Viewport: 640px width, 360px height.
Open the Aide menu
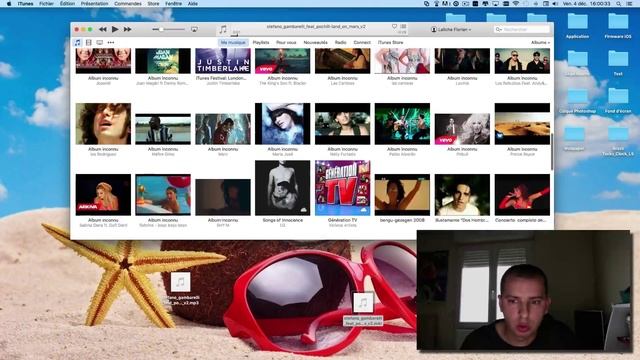[193, 3]
